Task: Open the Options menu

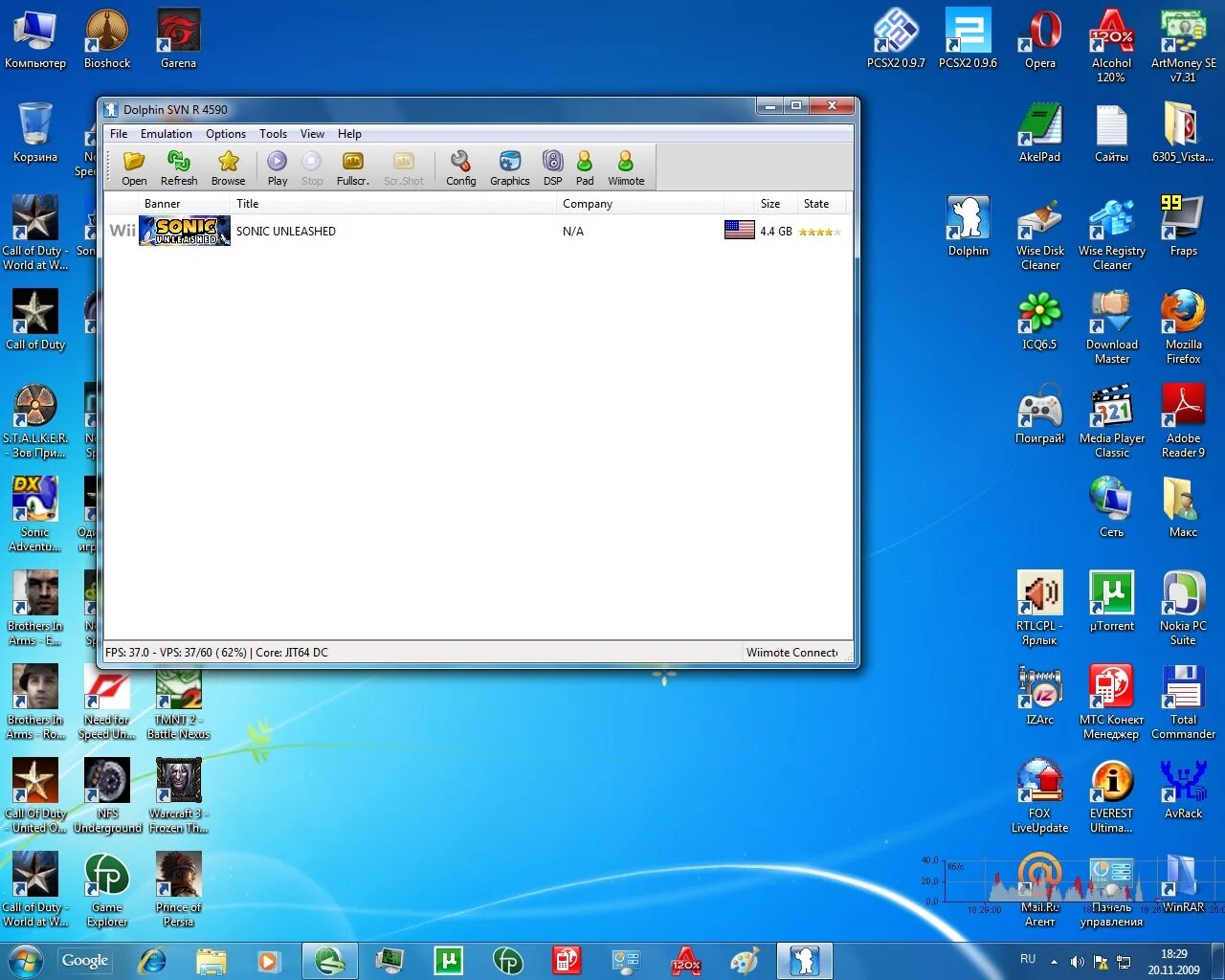Action: 226,134
